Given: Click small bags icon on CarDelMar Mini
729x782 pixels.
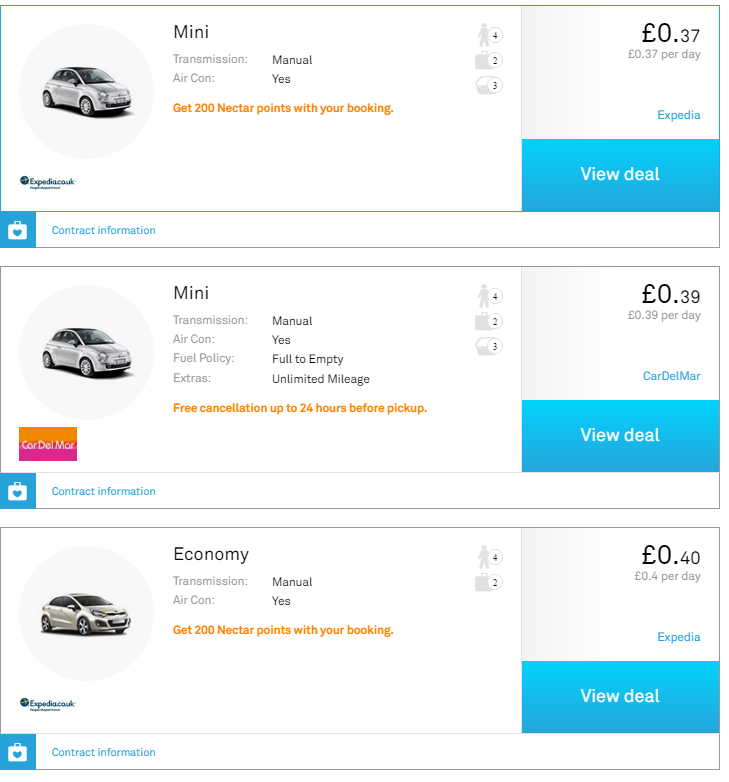Looking at the screenshot, I should [487, 346].
